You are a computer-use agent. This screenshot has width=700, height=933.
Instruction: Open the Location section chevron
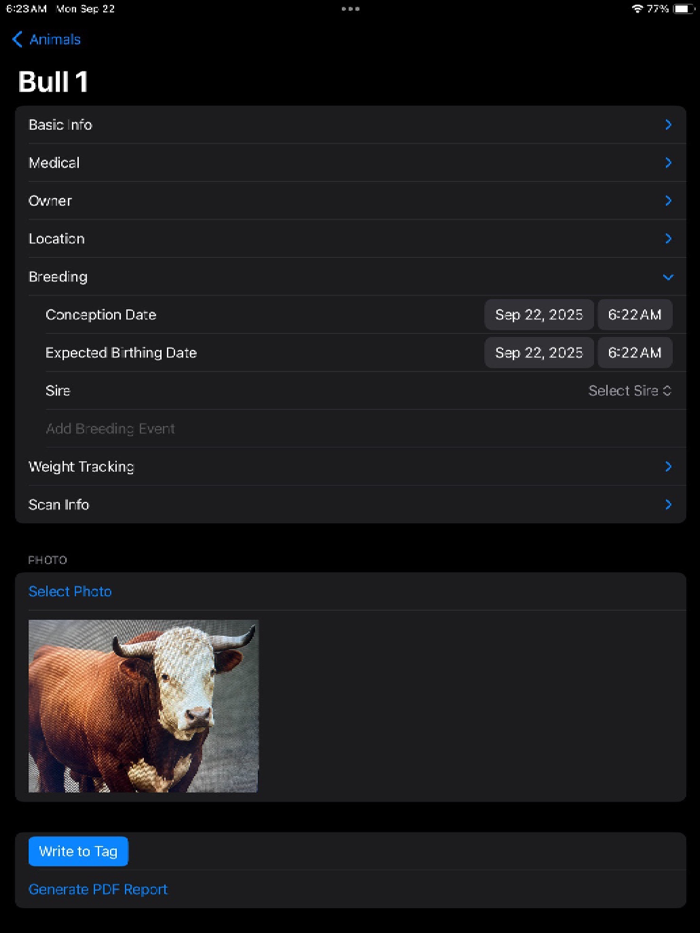(x=668, y=238)
